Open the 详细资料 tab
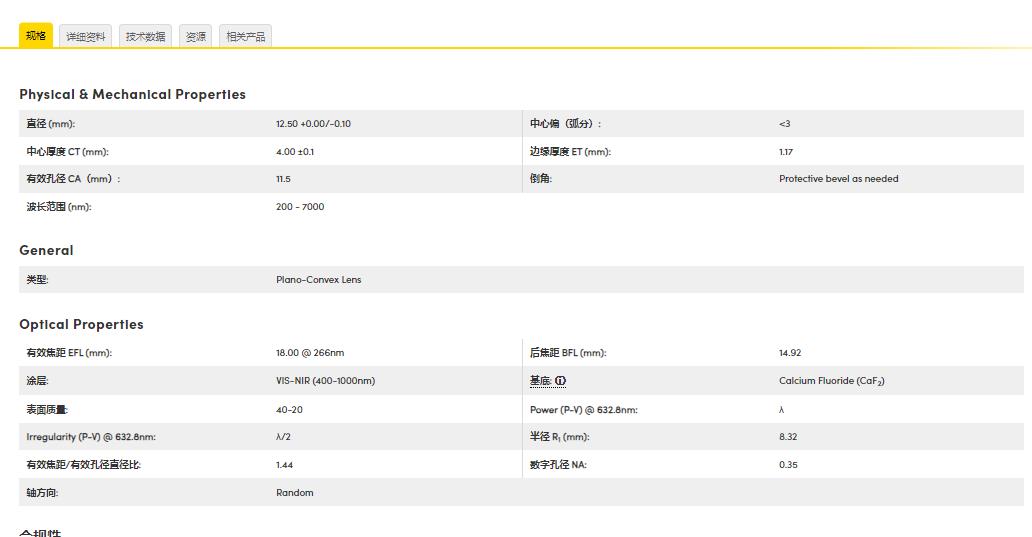Viewport: 1032px width, 537px height. pyautogui.click(x=86, y=37)
